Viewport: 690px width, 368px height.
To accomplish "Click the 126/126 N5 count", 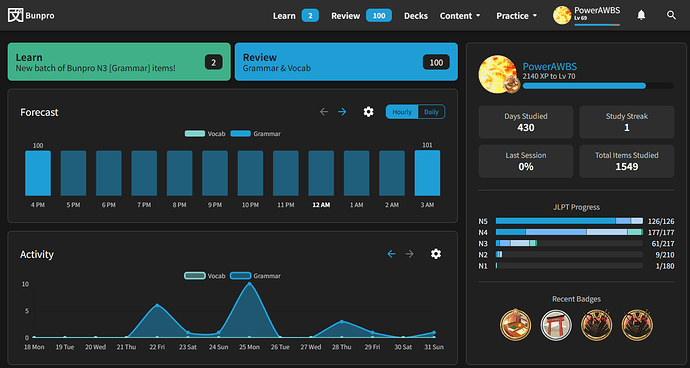I will 661,221.
